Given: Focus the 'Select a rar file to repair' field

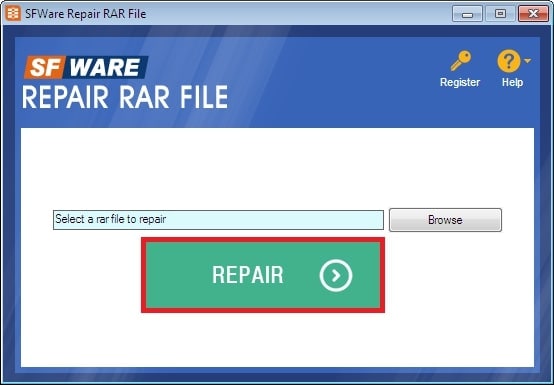Looking at the screenshot, I should coord(218,220).
